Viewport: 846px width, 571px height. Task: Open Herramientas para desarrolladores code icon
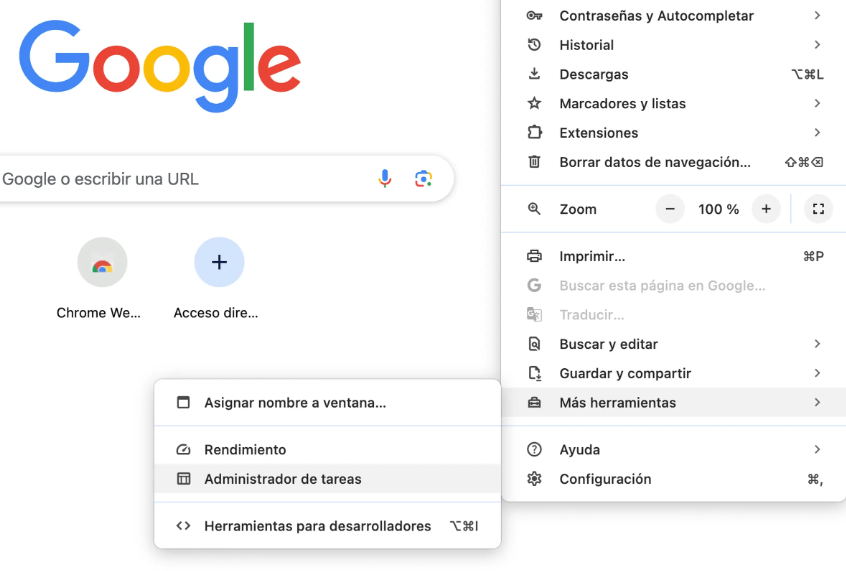click(x=183, y=526)
